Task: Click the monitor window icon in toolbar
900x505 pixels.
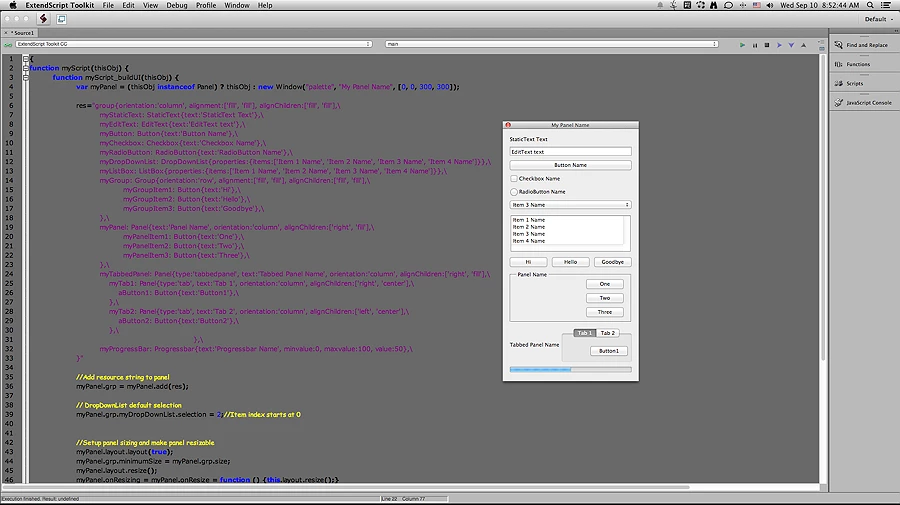Action: (x=61, y=19)
